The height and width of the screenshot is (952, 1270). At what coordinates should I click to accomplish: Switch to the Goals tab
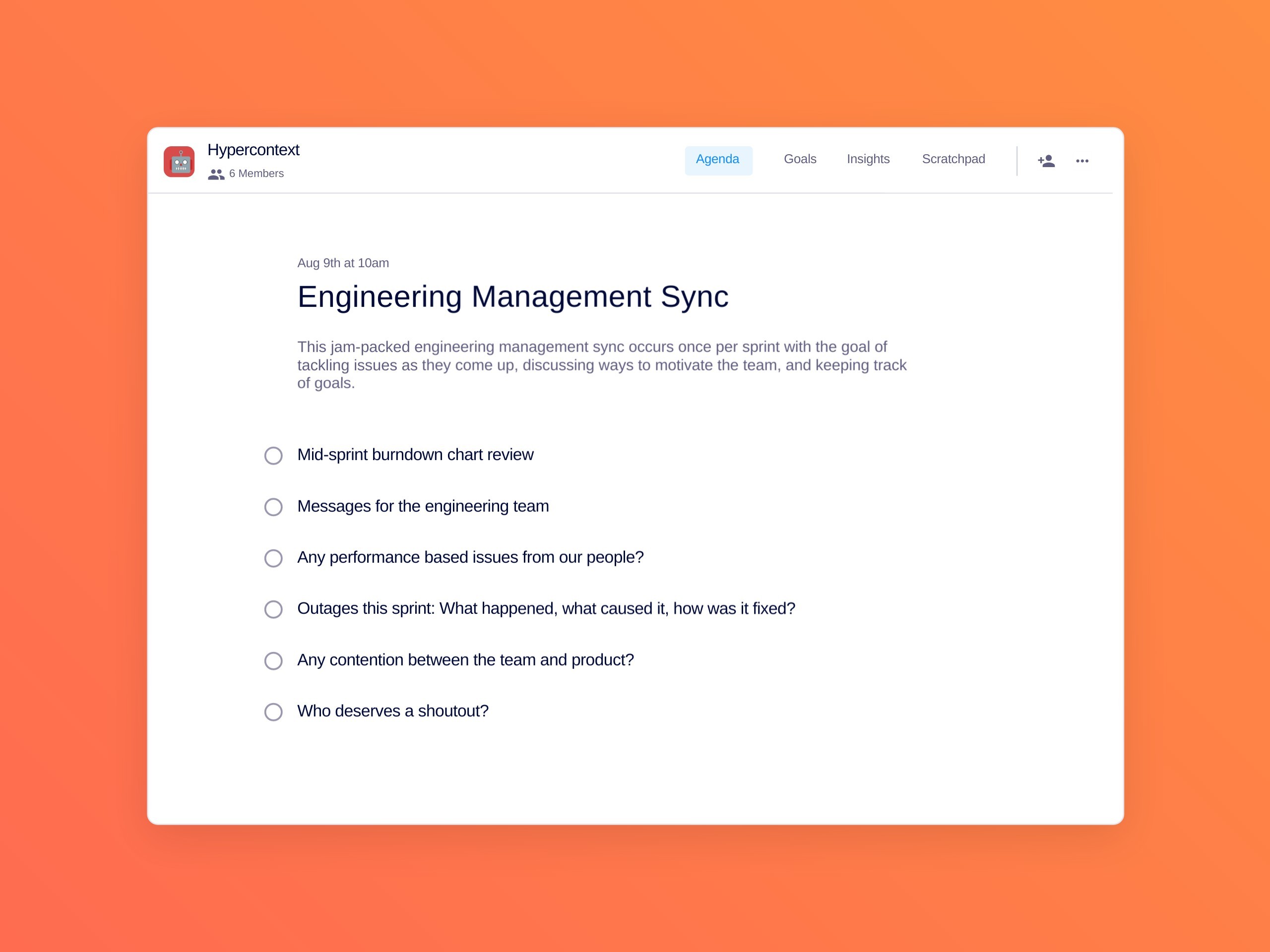pos(800,159)
